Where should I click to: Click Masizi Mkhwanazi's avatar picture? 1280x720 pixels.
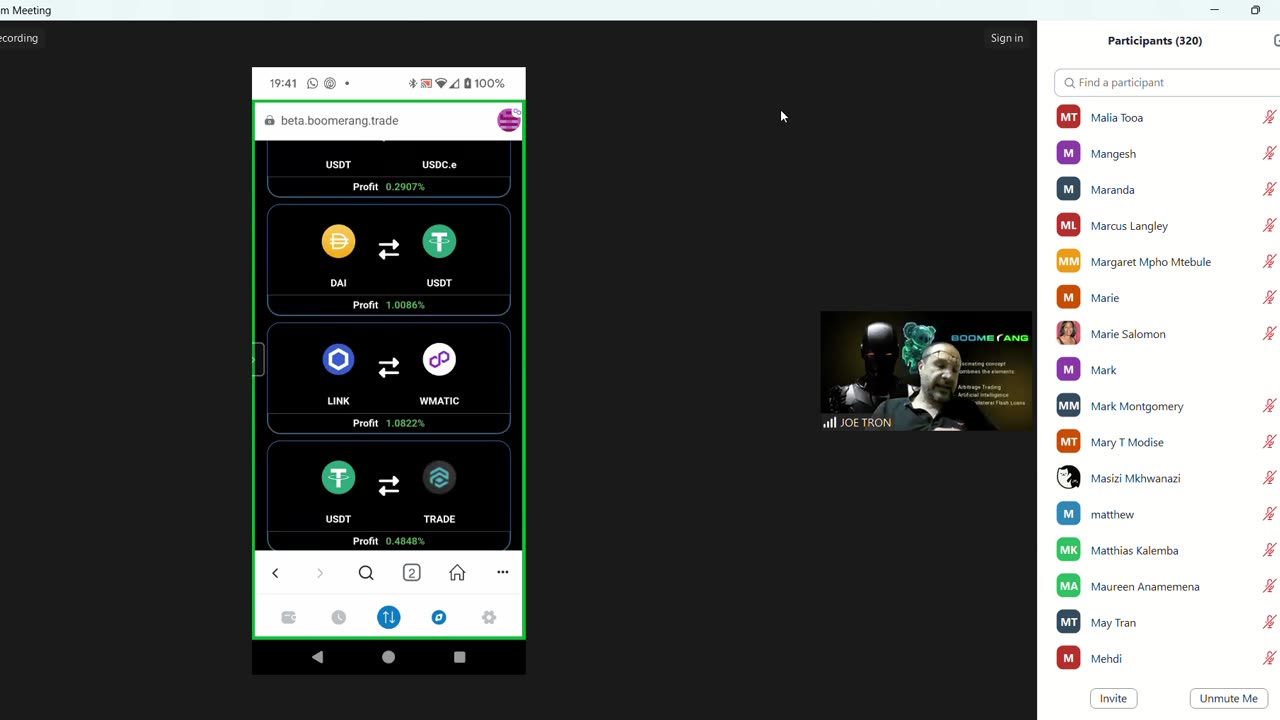[x=1069, y=478]
